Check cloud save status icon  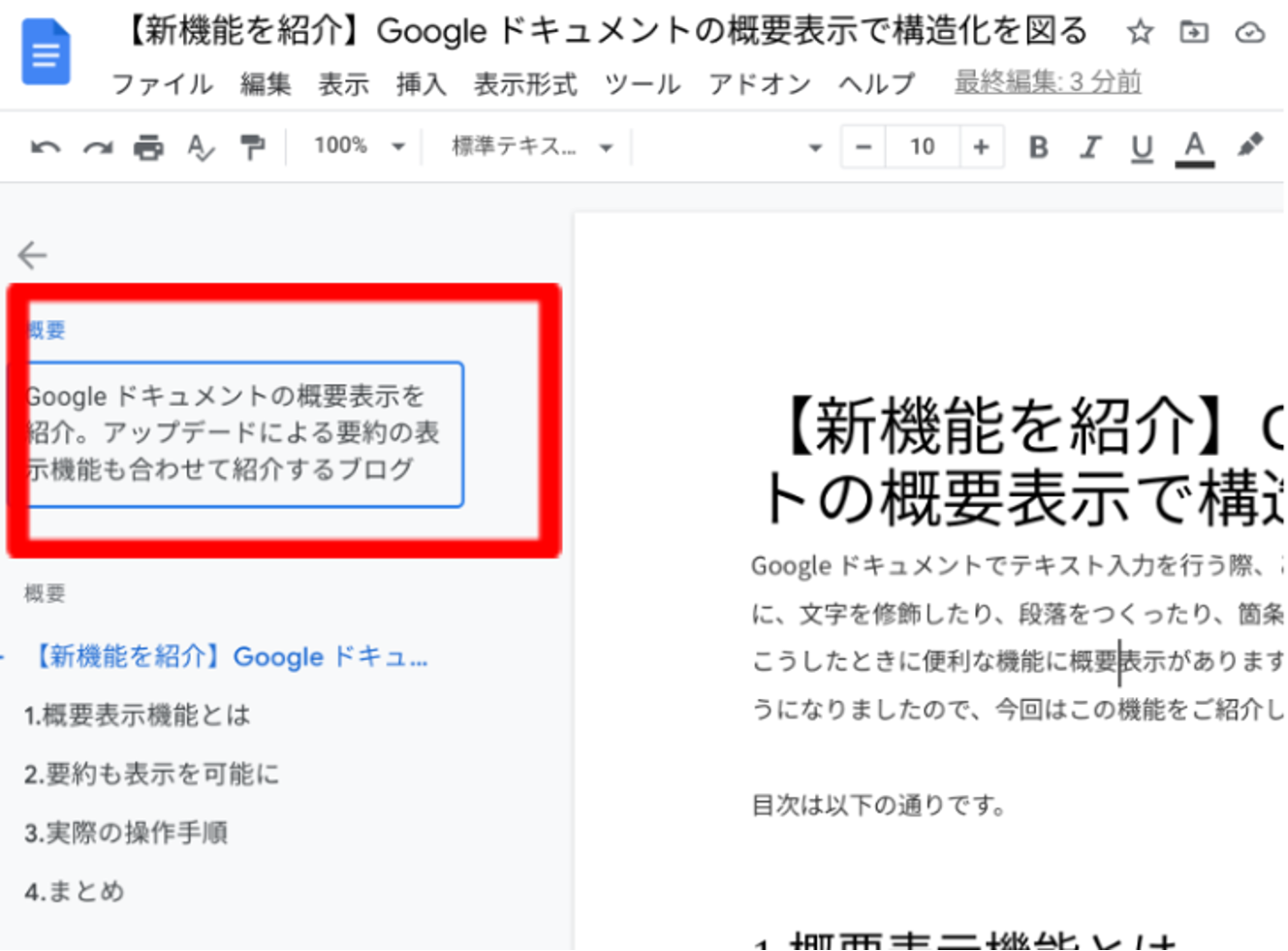point(1250,33)
